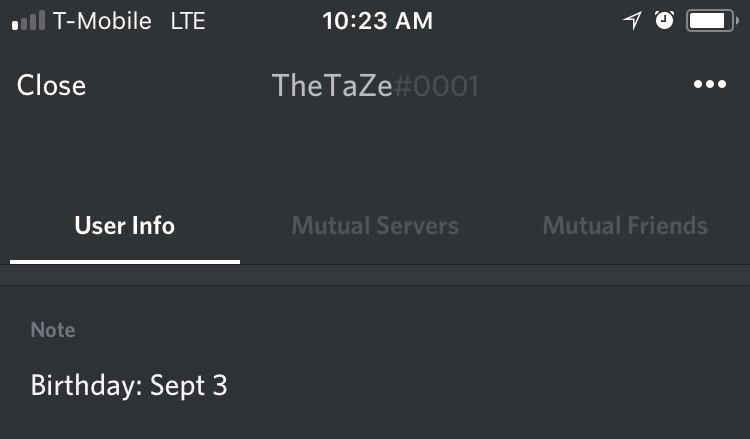Viewport: 750px width, 439px height.
Task: Tap the white underline beneath User Info
Action: [x=124, y=261]
